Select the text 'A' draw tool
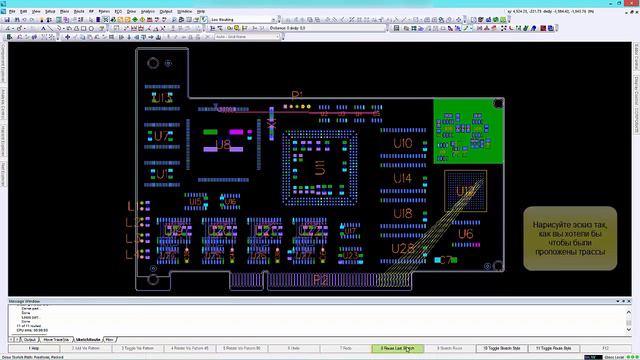 [x=43, y=28]
